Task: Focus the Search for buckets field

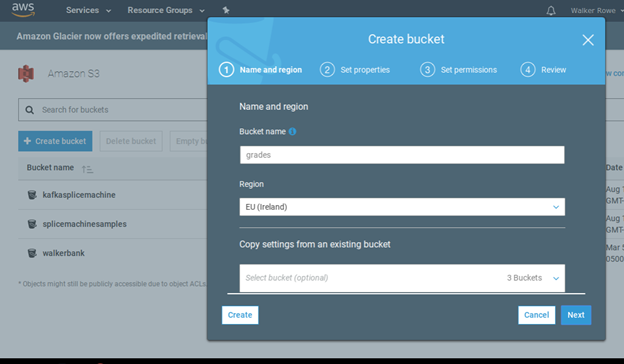Action: click(x=113, y=110)
